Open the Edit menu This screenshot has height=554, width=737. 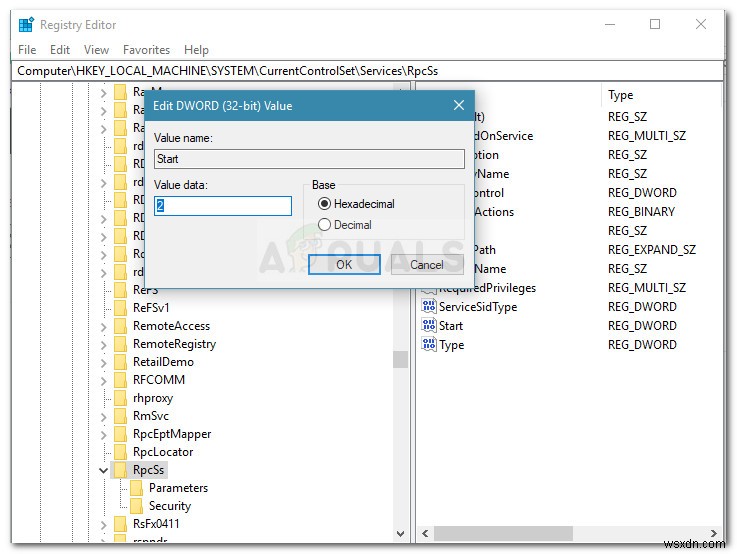[x=60, y=49]
